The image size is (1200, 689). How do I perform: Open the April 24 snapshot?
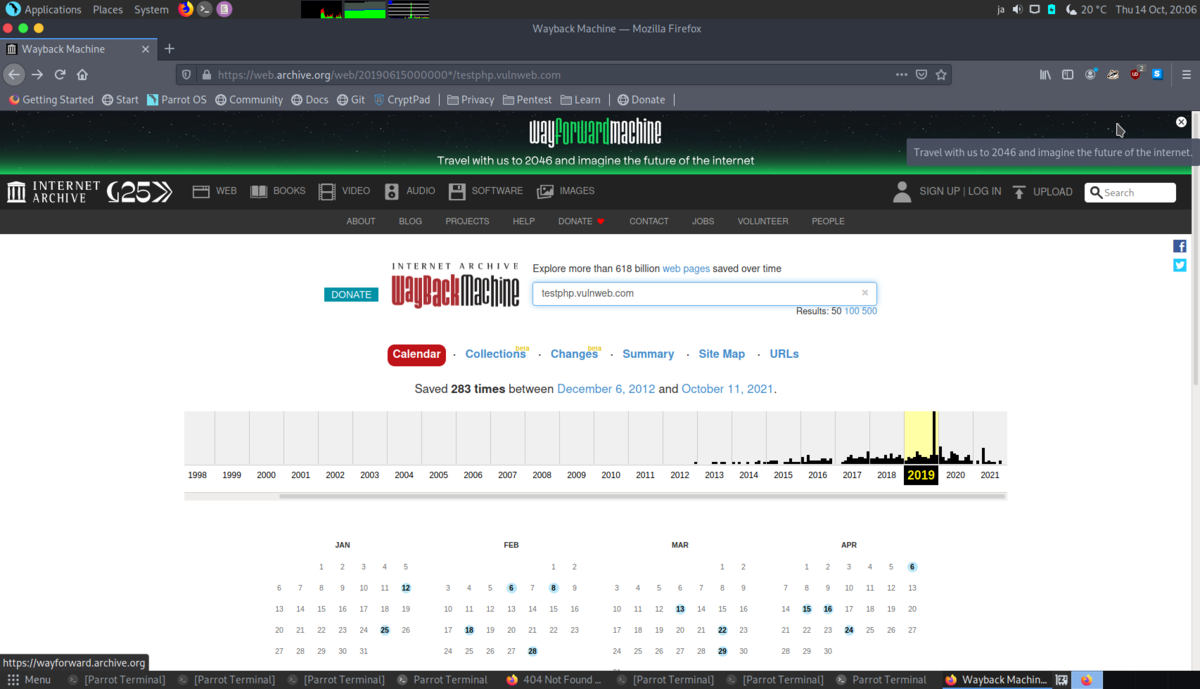click(849, 630)
